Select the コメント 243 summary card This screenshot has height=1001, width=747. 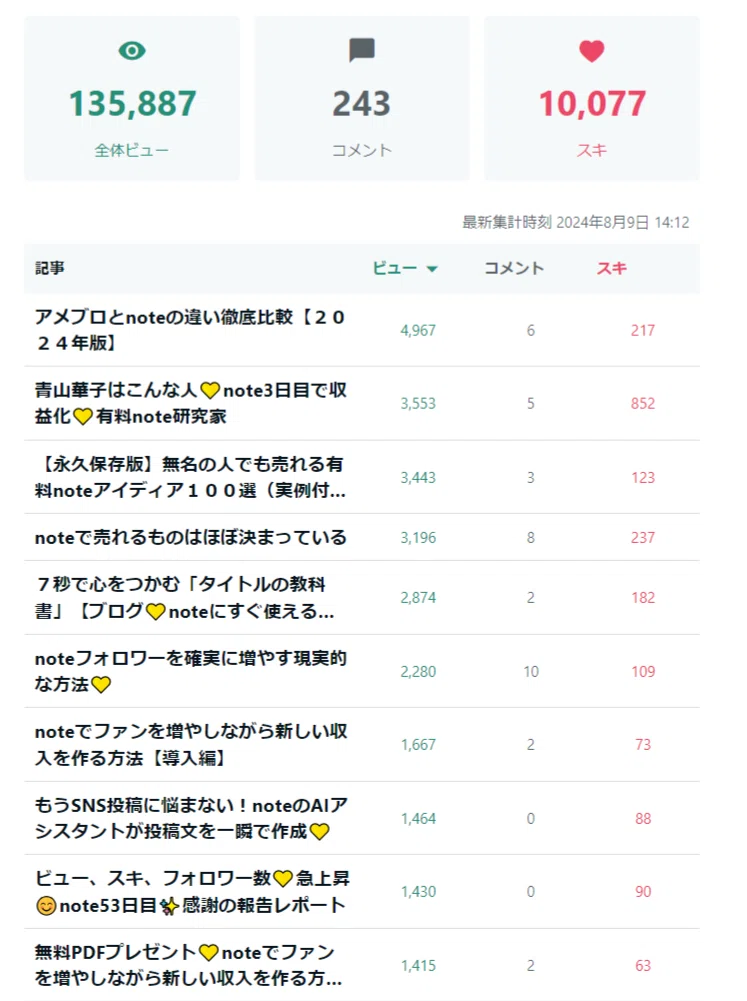click(362, 98)
